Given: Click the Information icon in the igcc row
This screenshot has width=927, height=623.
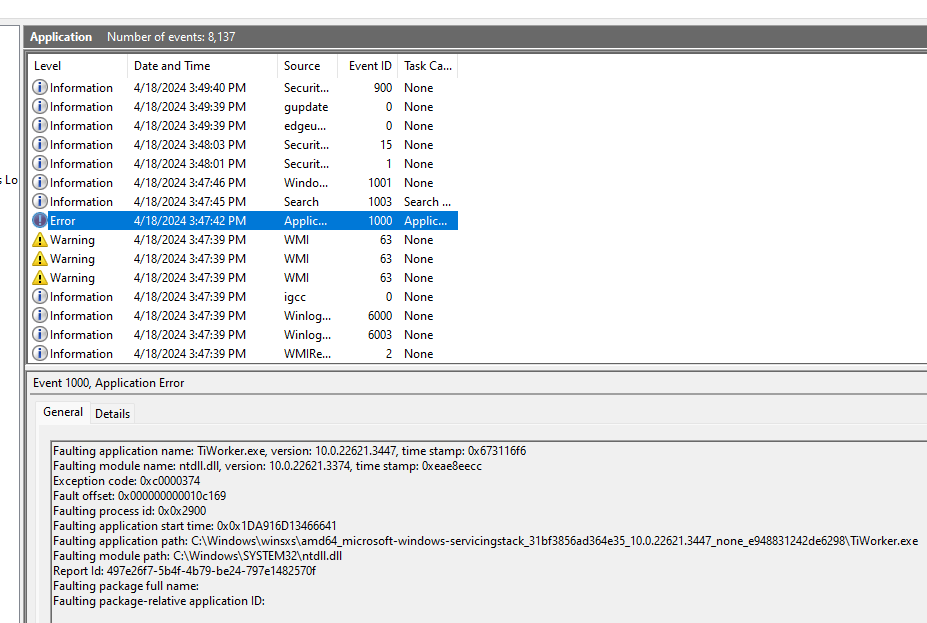Looking at the screenshot, I should coord(40,296).
